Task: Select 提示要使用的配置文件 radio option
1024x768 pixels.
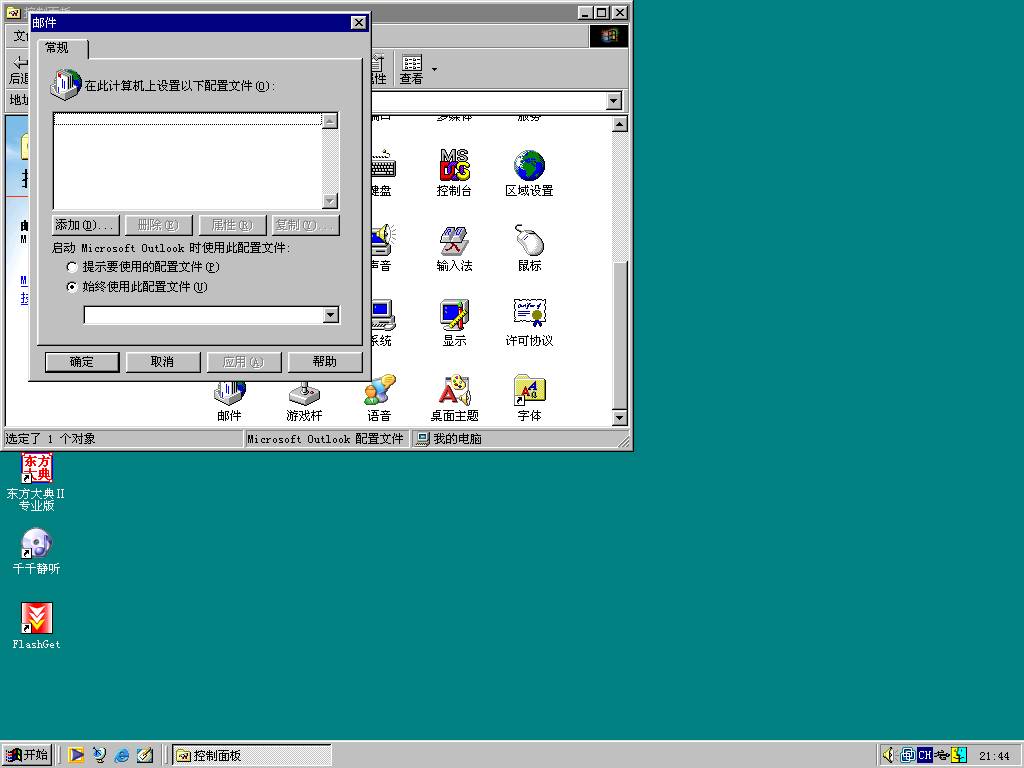Action: (x=72, y=268)
